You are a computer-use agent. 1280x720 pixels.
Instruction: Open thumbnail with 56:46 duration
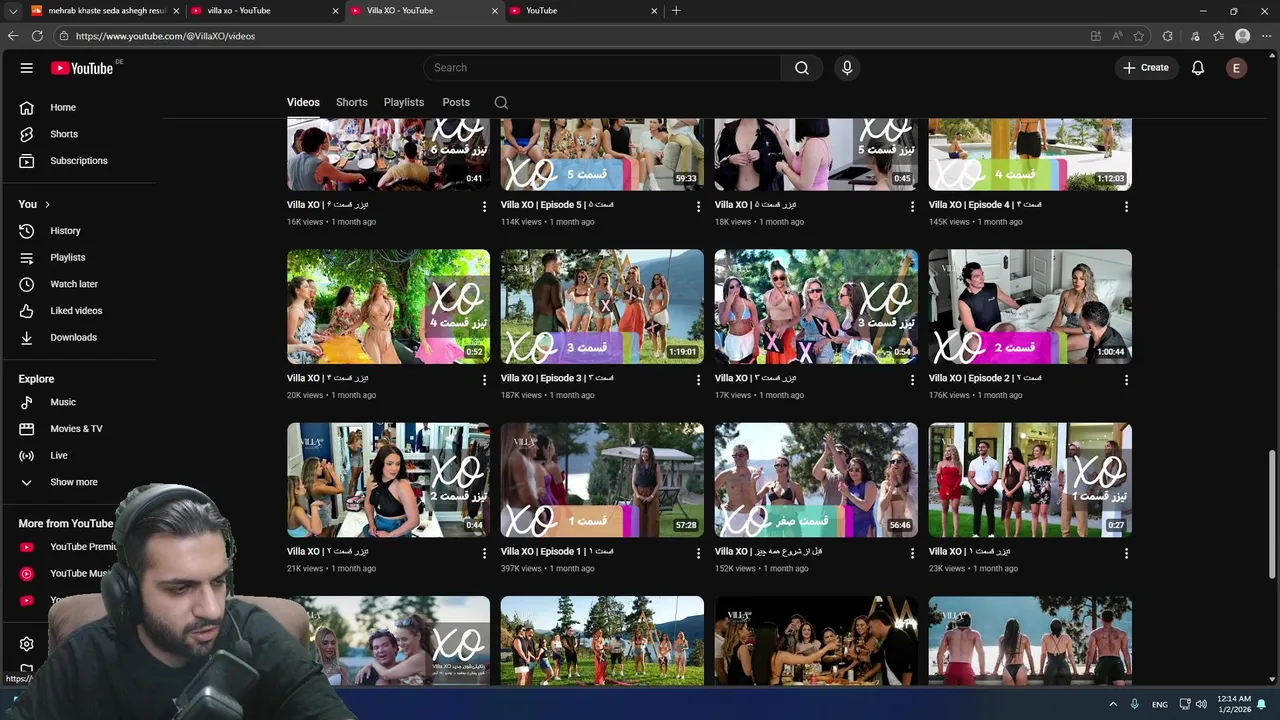click(816, 479)
